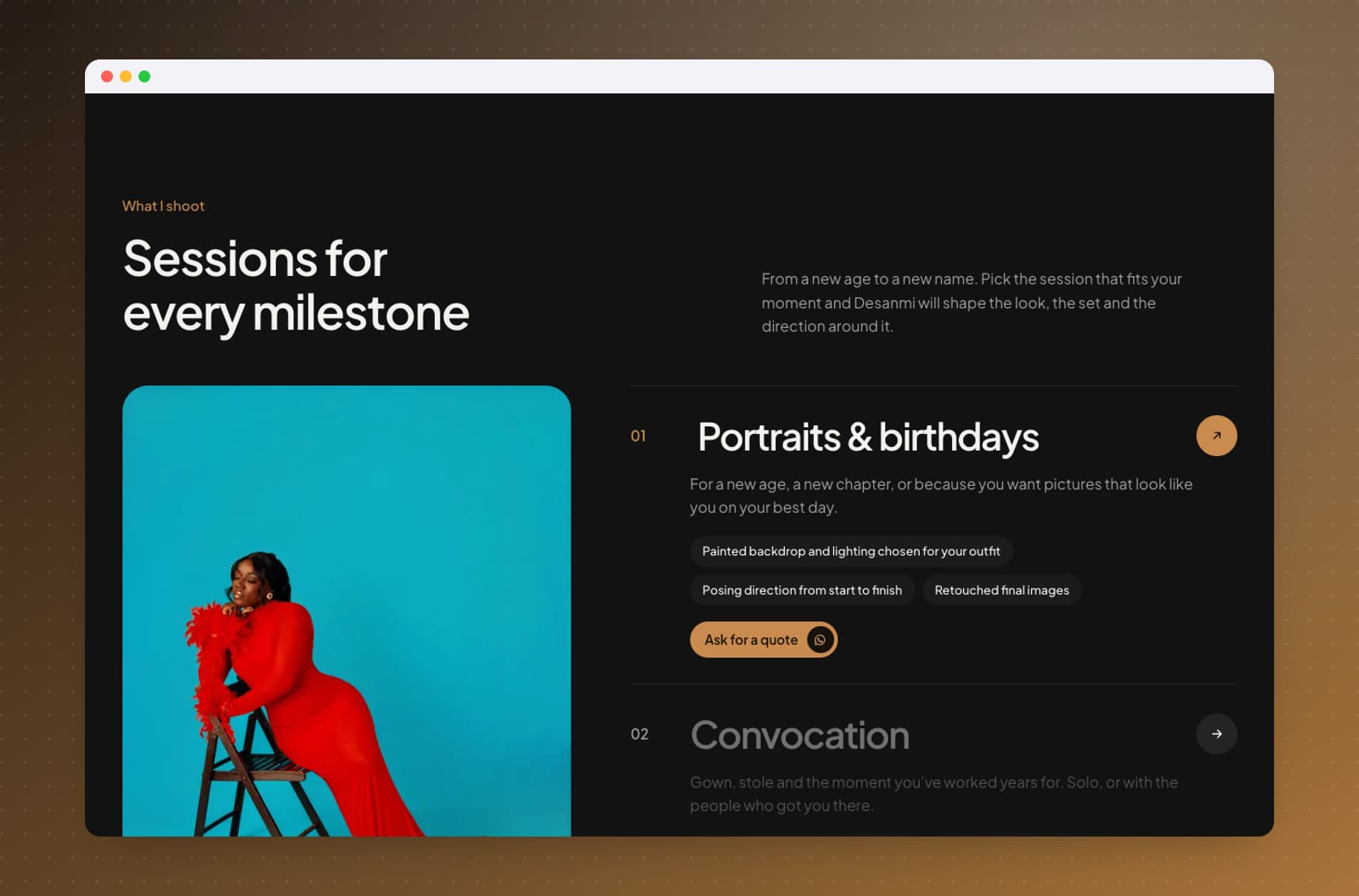Click the Painted backdrop and lighting tag
This screenshot has height=896, width=1359.
(851, 551)
